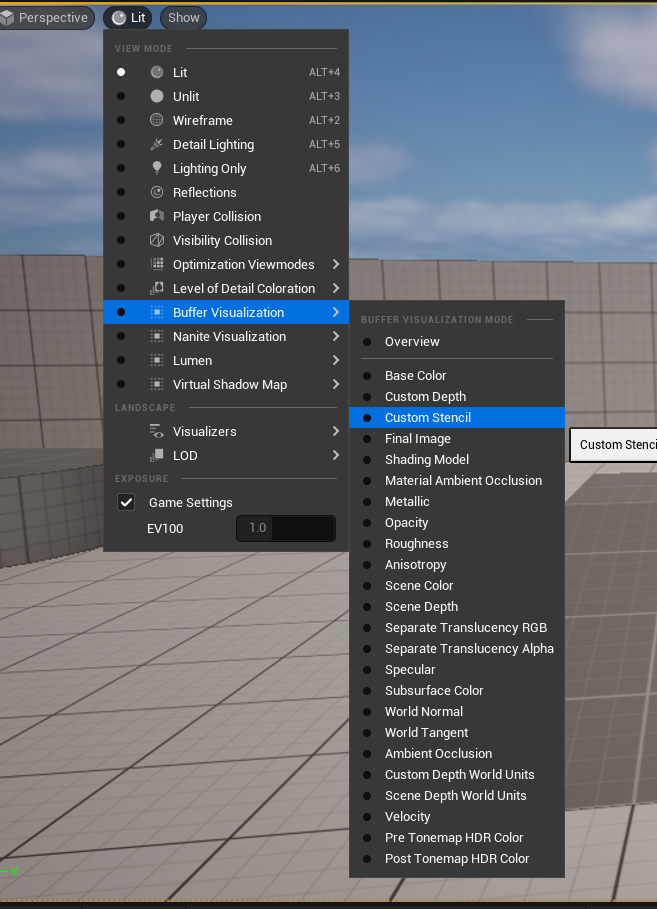Select the Base Color radio bullet
657x909 pixels.
coord(367,376)
